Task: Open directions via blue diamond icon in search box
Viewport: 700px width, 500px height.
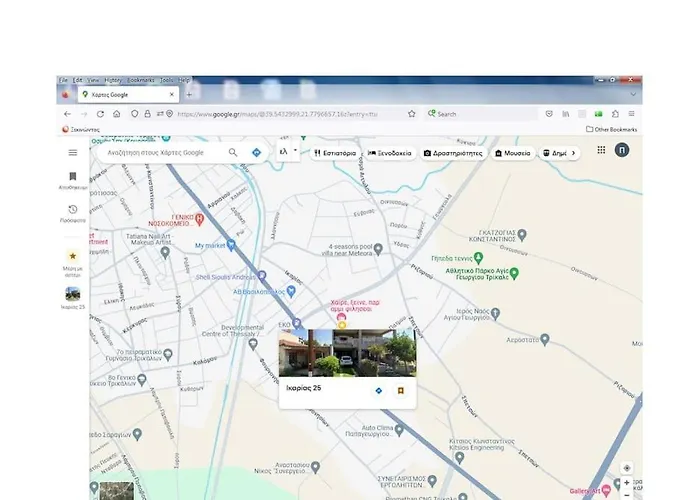Action: (256, 153)
